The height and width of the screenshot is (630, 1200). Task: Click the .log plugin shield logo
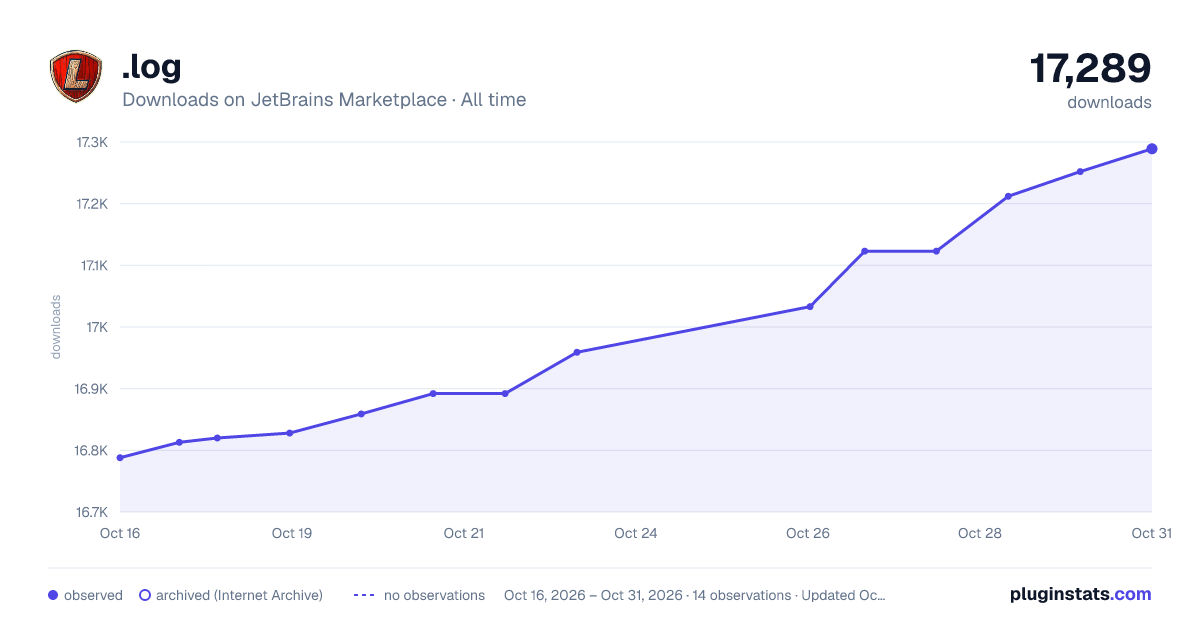tap(76, 77)
